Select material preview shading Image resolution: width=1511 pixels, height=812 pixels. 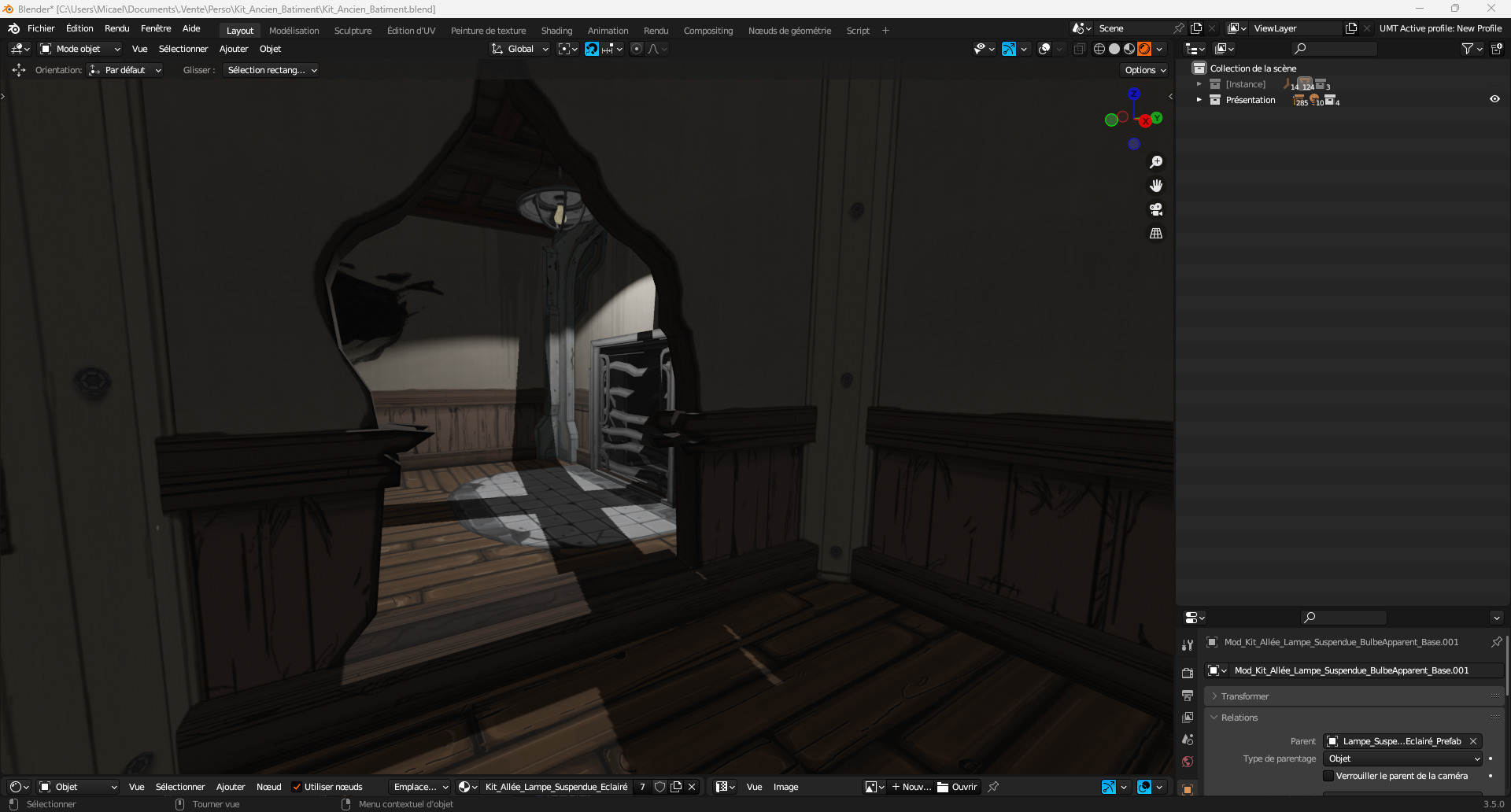pos(1129,49)
